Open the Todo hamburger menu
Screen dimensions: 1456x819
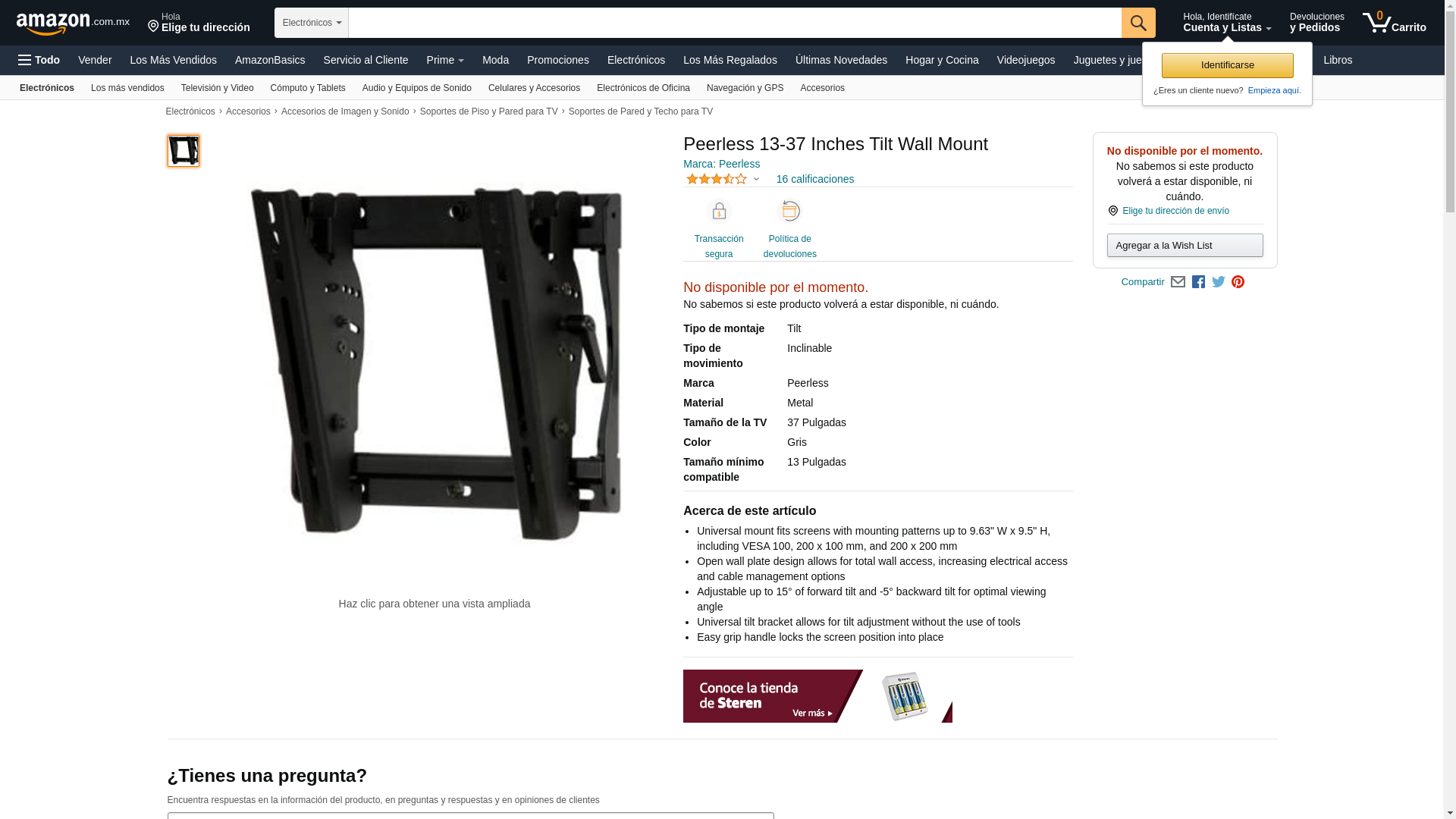(39, 60)
